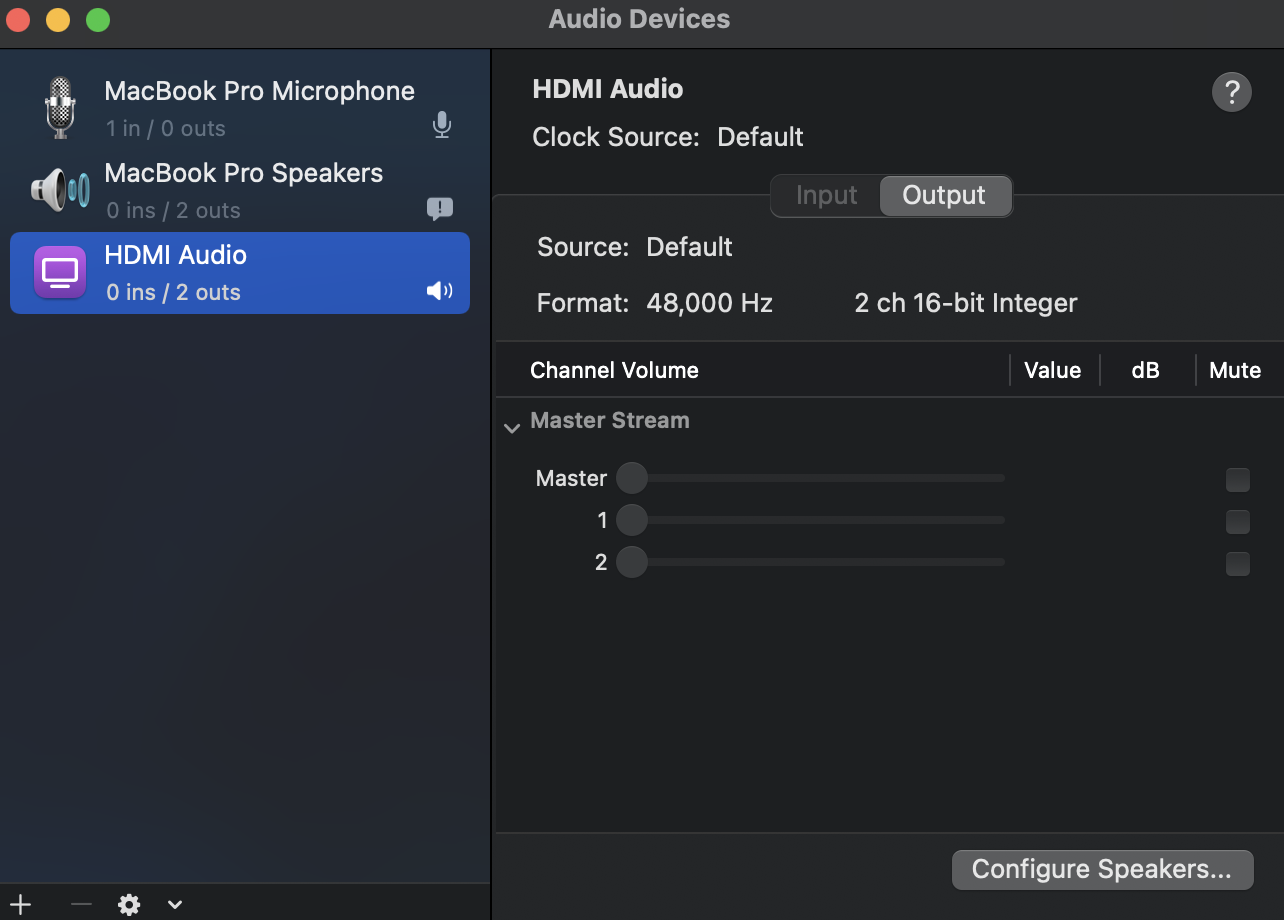Open the help question mark button
The width and height of the screenshot is (1284, 920).
1231,93
